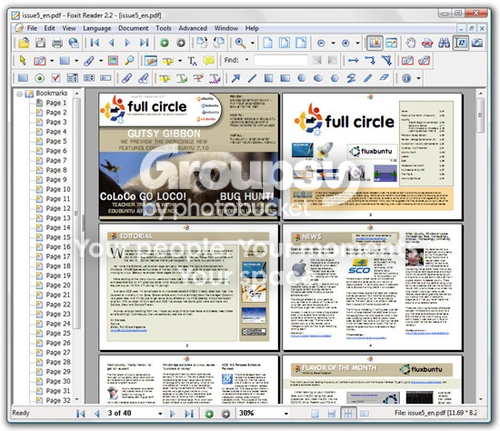This screenshot has width=500, height=431.
Task: Open the page number dropdown in status bar
Action: [160, 413]
